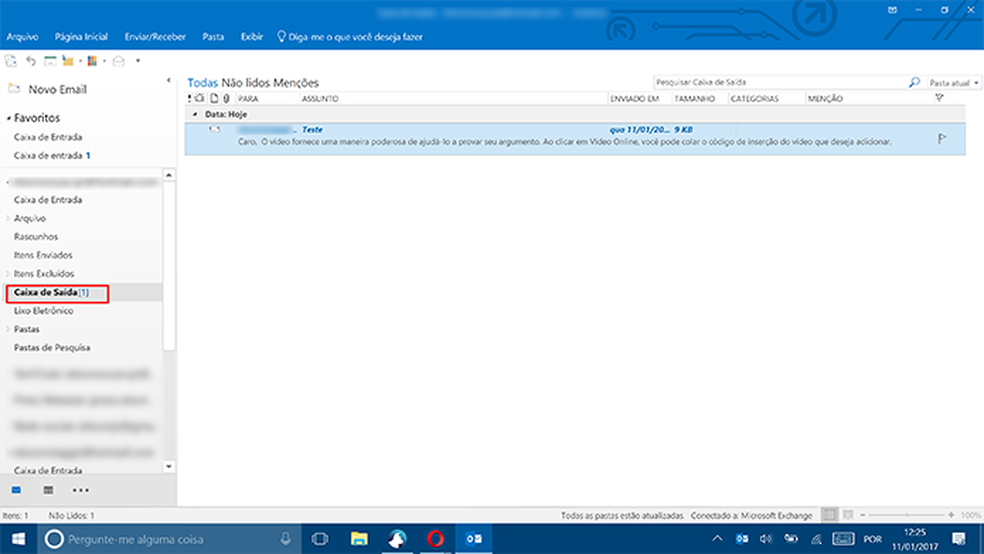Open Caixa de Entrada in Favoritos

[x=48, y=137]
